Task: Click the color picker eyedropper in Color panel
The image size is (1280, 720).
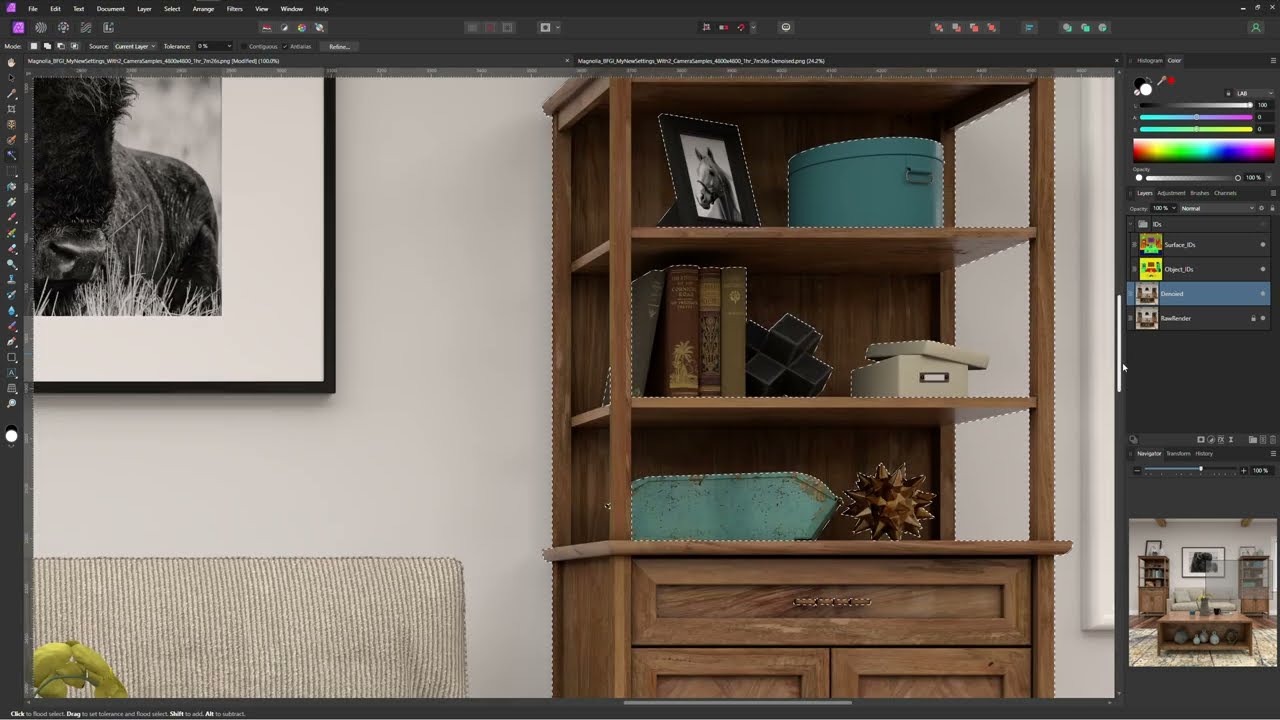Action: click(1162, 83)
